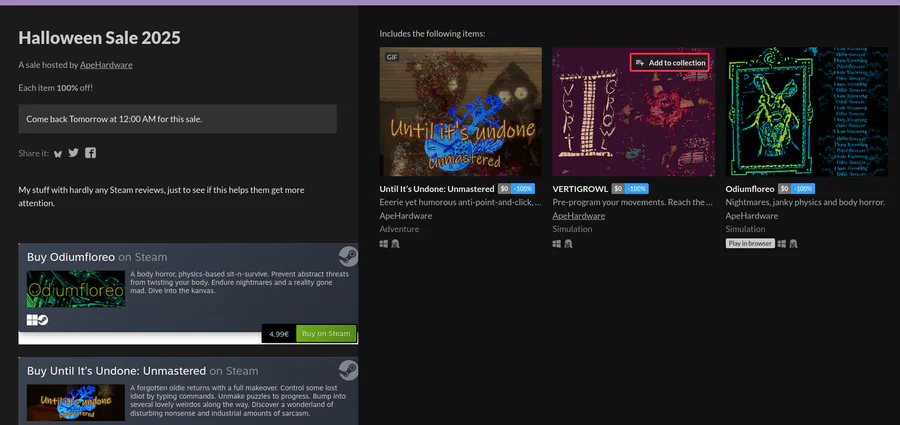
Task: Open the VERTIGROWL cover image
Action: (634, 111)
